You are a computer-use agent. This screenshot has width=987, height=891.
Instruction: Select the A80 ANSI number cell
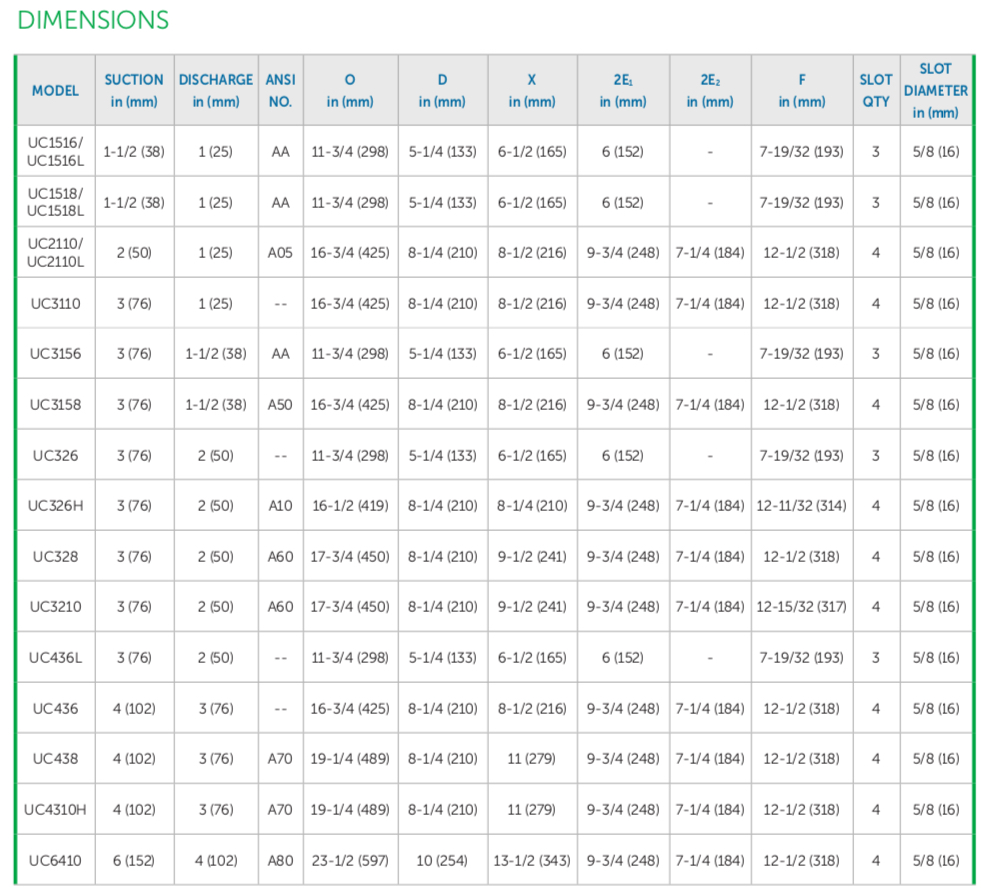(280, 860)
